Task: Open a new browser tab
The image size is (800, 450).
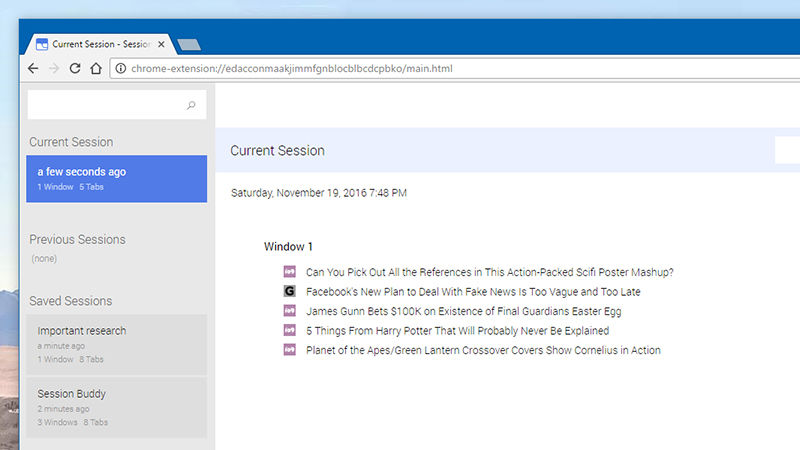Action: click(x=189, y=45)
